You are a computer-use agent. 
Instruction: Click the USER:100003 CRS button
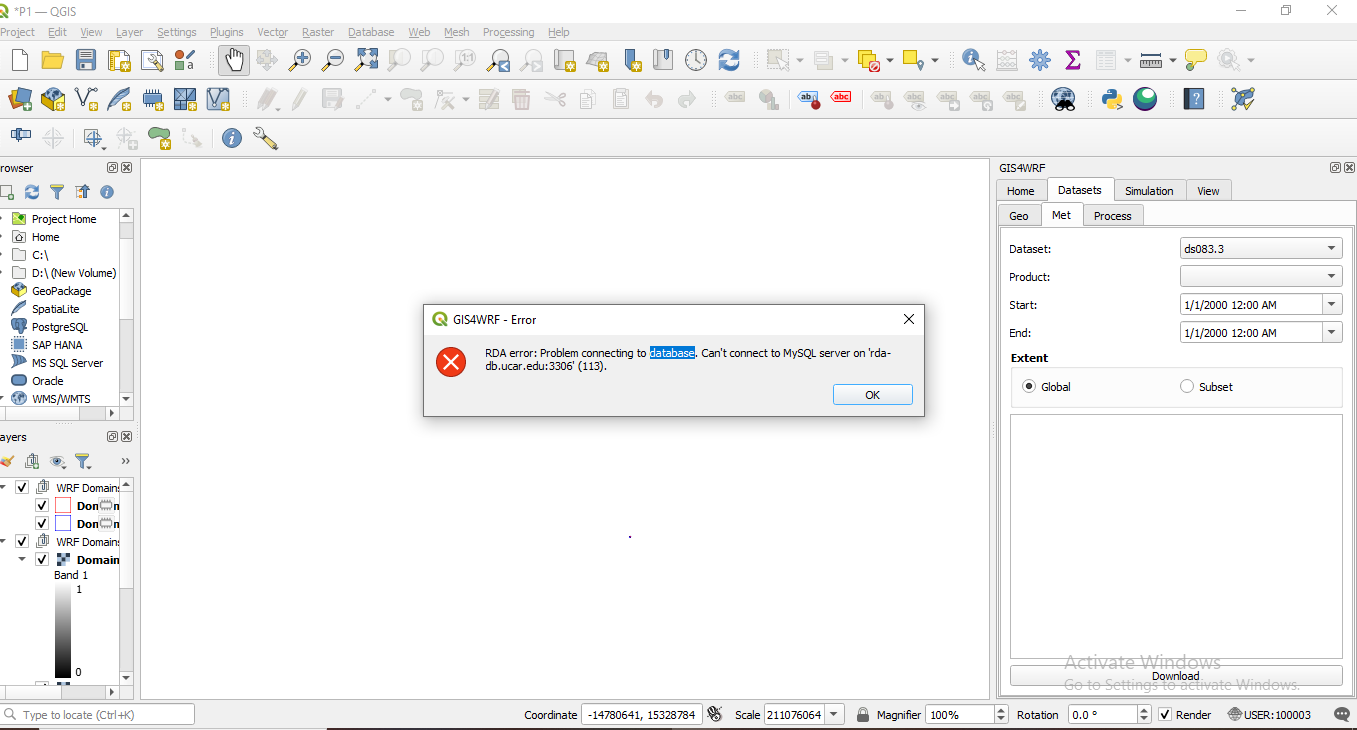pos(1269,715)
